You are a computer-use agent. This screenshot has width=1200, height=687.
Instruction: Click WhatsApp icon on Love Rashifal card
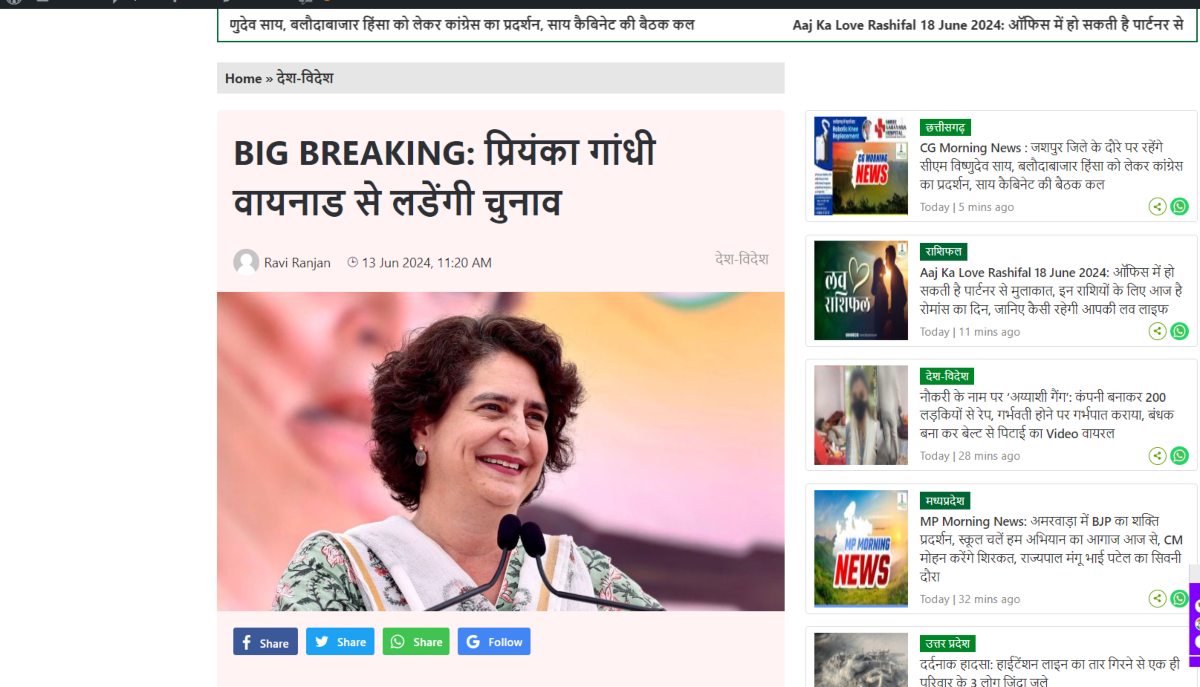1180,331
